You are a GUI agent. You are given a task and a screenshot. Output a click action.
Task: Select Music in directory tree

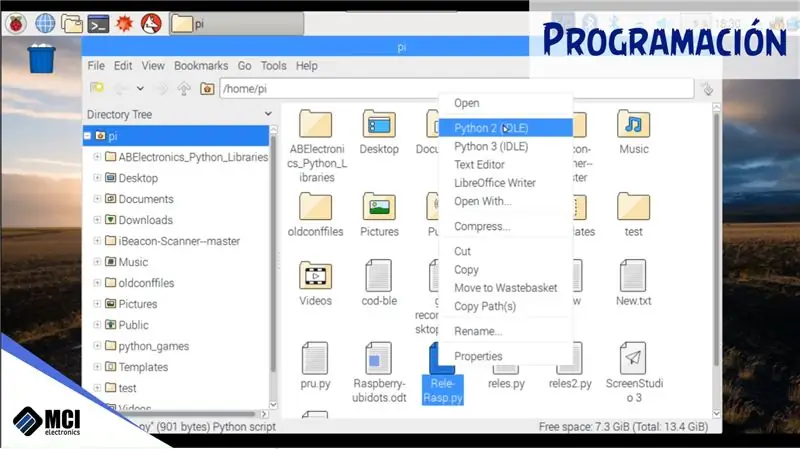133,262
